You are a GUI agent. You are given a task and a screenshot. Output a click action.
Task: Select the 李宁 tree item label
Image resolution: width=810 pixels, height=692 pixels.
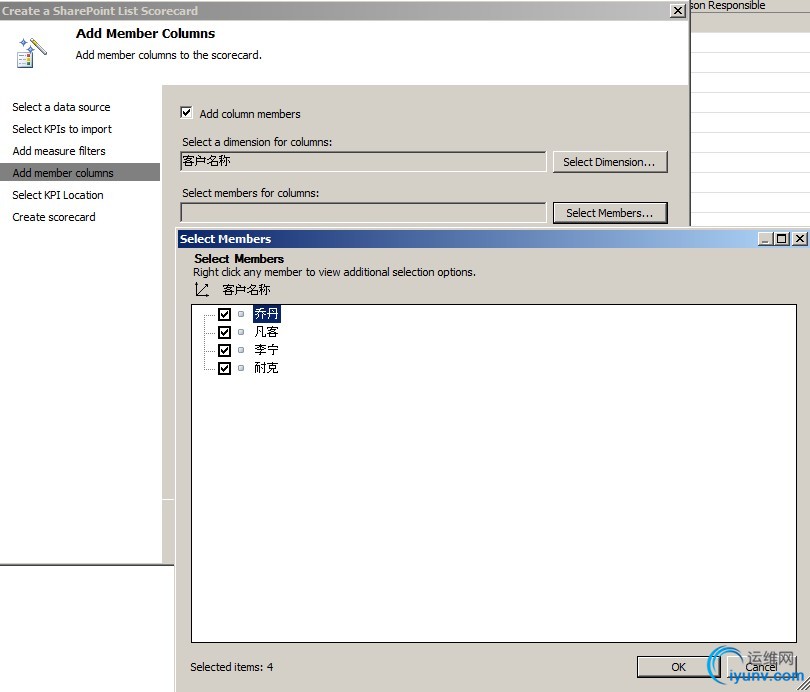[x=267, y=350]
